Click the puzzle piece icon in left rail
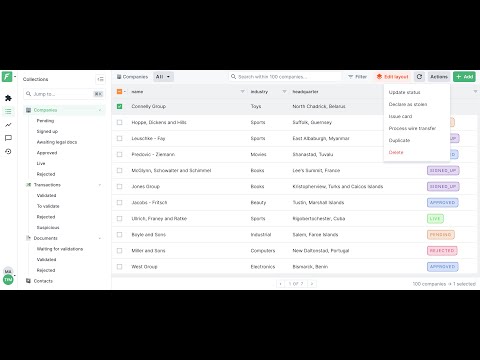Viewport: 480px width, 360px height. click(8, 98)
